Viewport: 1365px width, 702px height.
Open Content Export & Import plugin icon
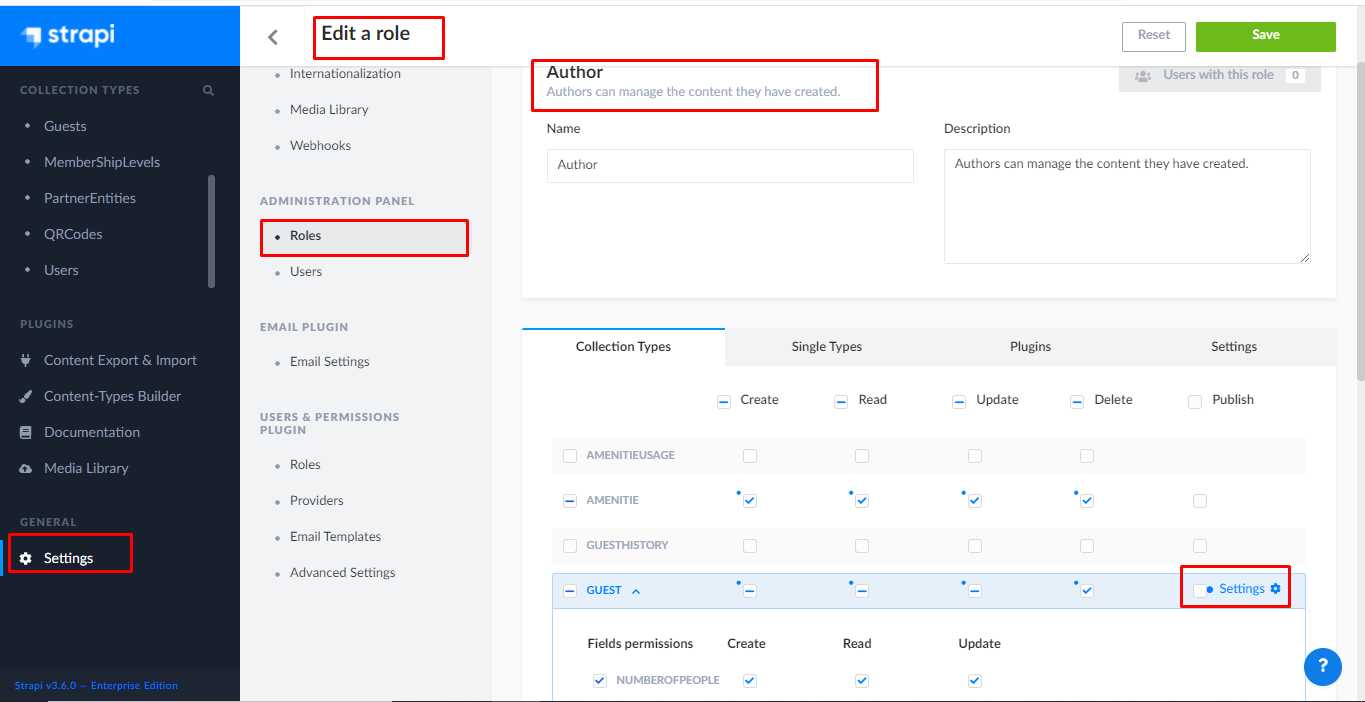click(x=26, y=360)
